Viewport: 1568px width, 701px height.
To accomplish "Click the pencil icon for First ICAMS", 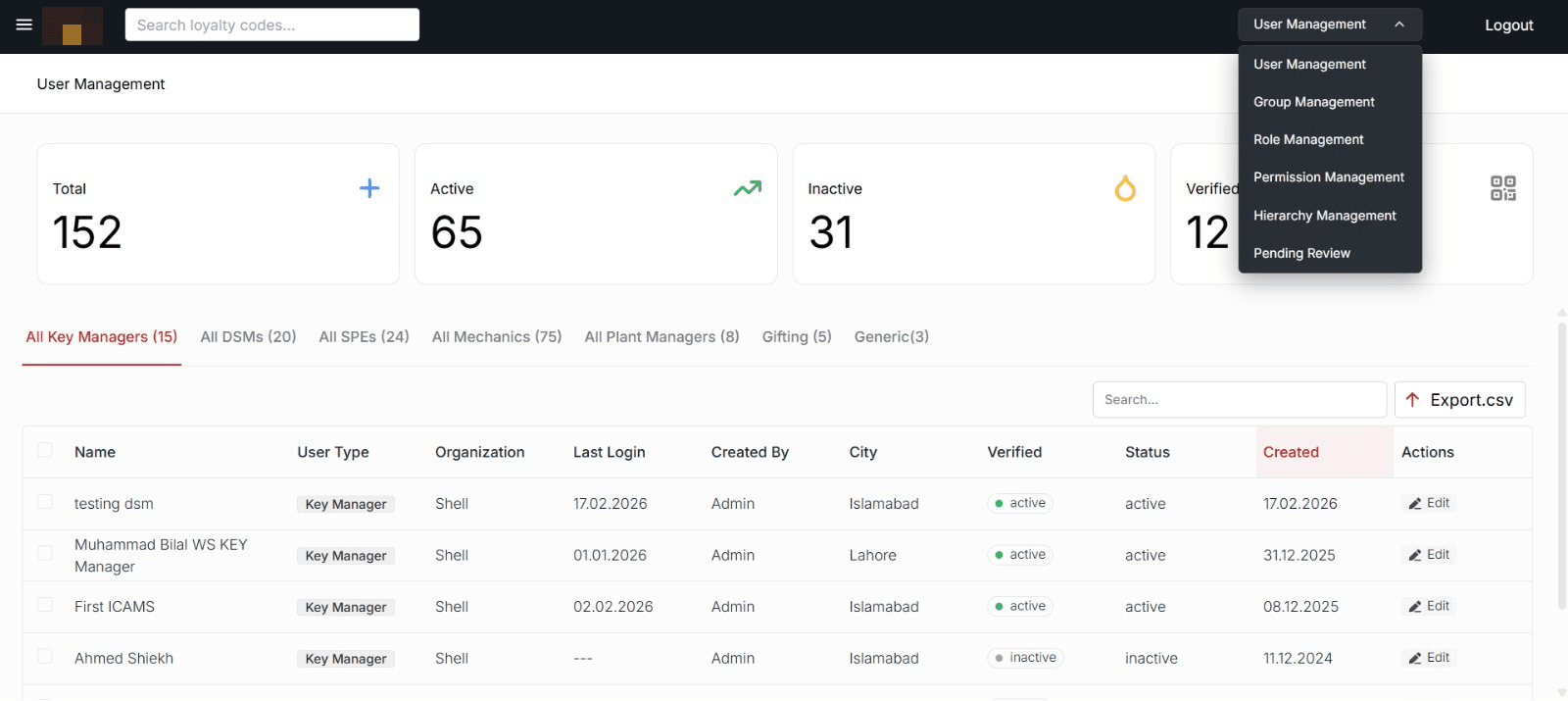I will coord(1415,607).
